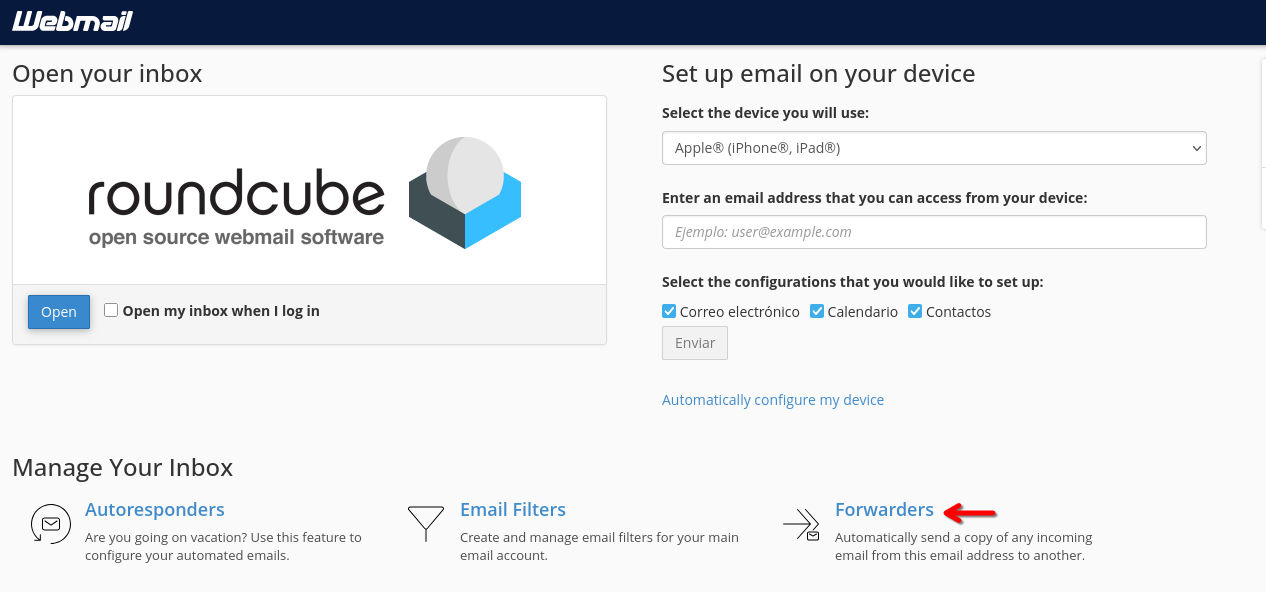Expand the device selection dropdown
The image size is (1266, 592).
[x=934, y=148]
